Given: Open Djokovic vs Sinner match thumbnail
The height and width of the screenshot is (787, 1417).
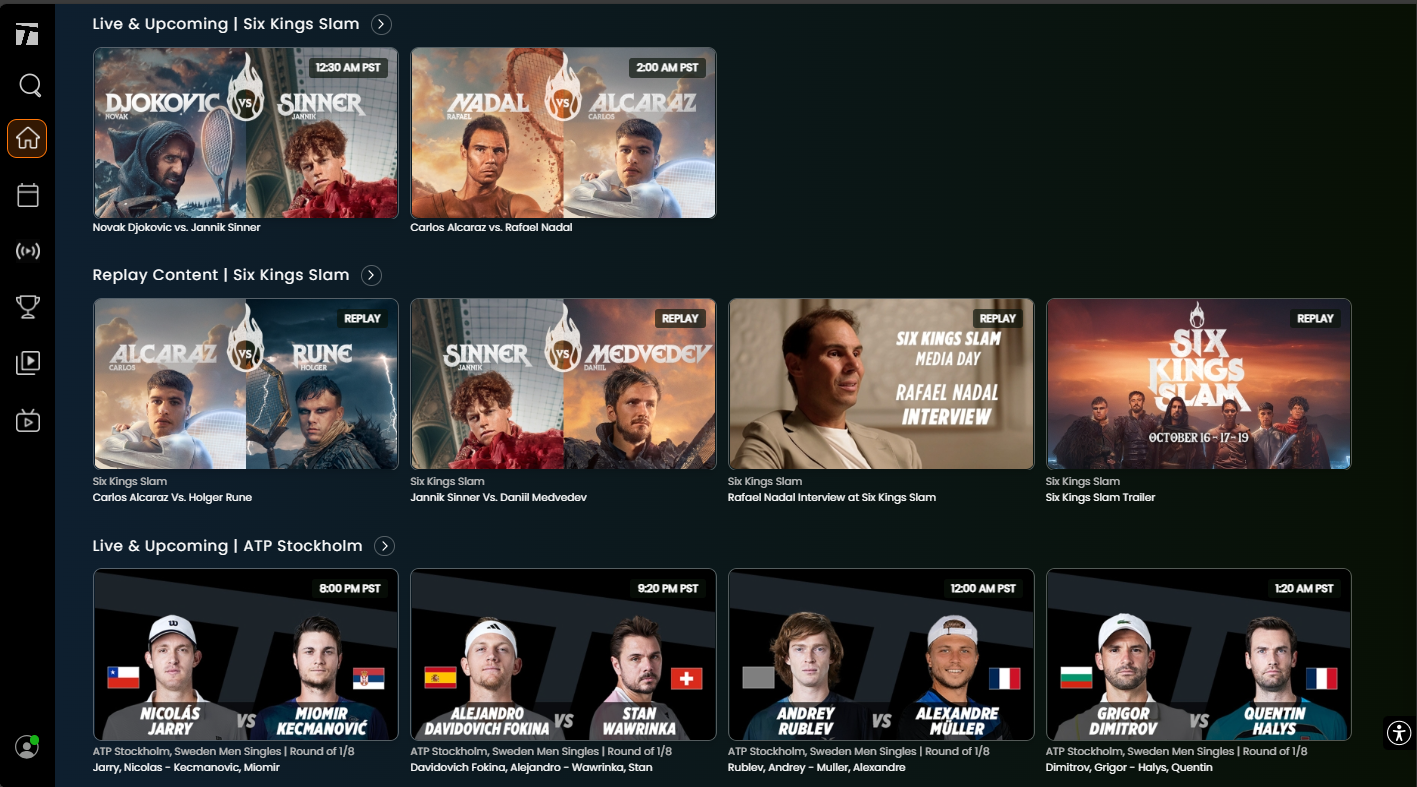Looking at the screenshot, I should (246, 133).
